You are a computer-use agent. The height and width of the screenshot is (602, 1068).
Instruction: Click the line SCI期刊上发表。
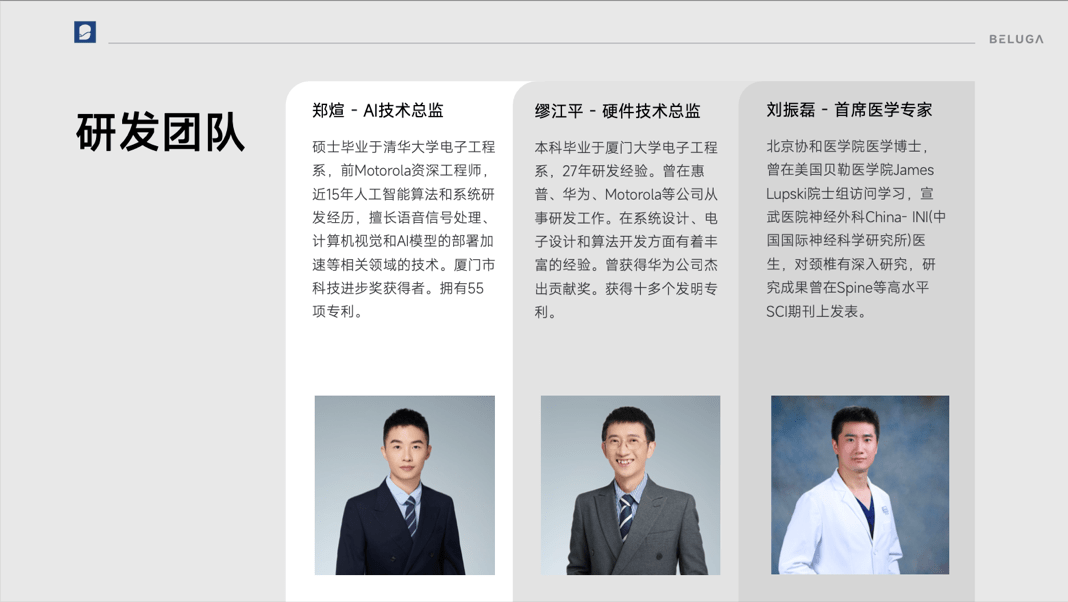click(x=816, y=311)
